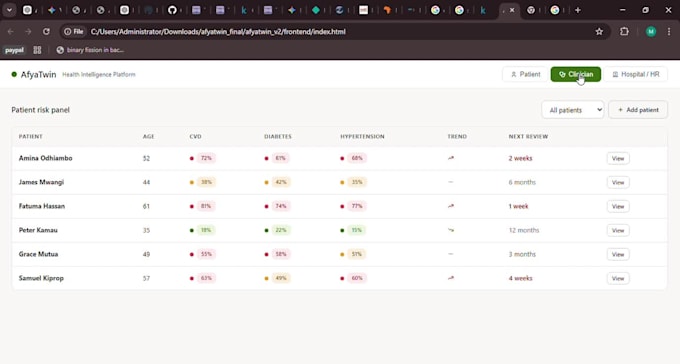Switch to the orange Africa-shaped icon tab
The width and height of the screenshot is (680, 364).
tap(387, 10)
